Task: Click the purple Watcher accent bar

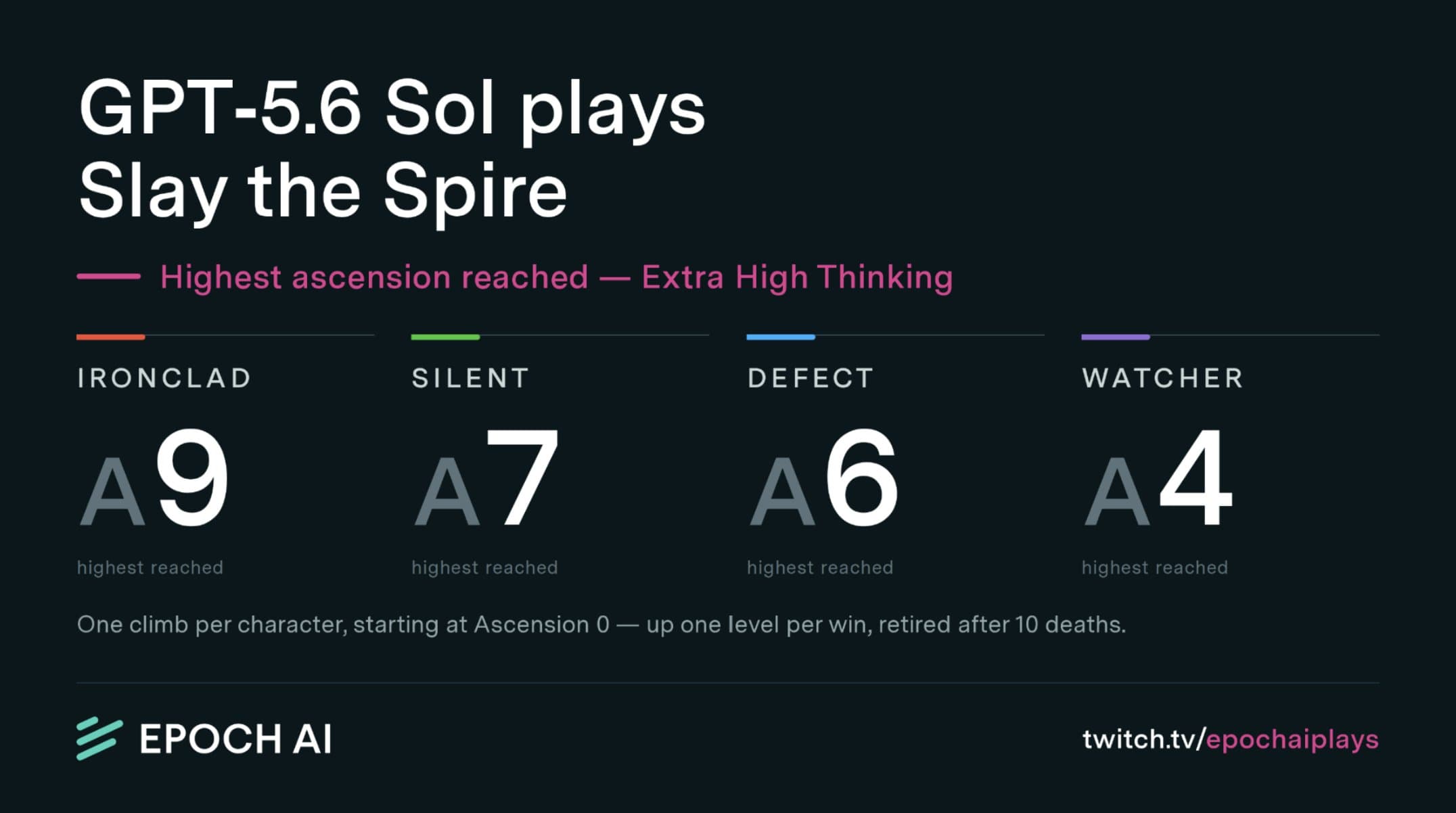Action: [1116, 336]
